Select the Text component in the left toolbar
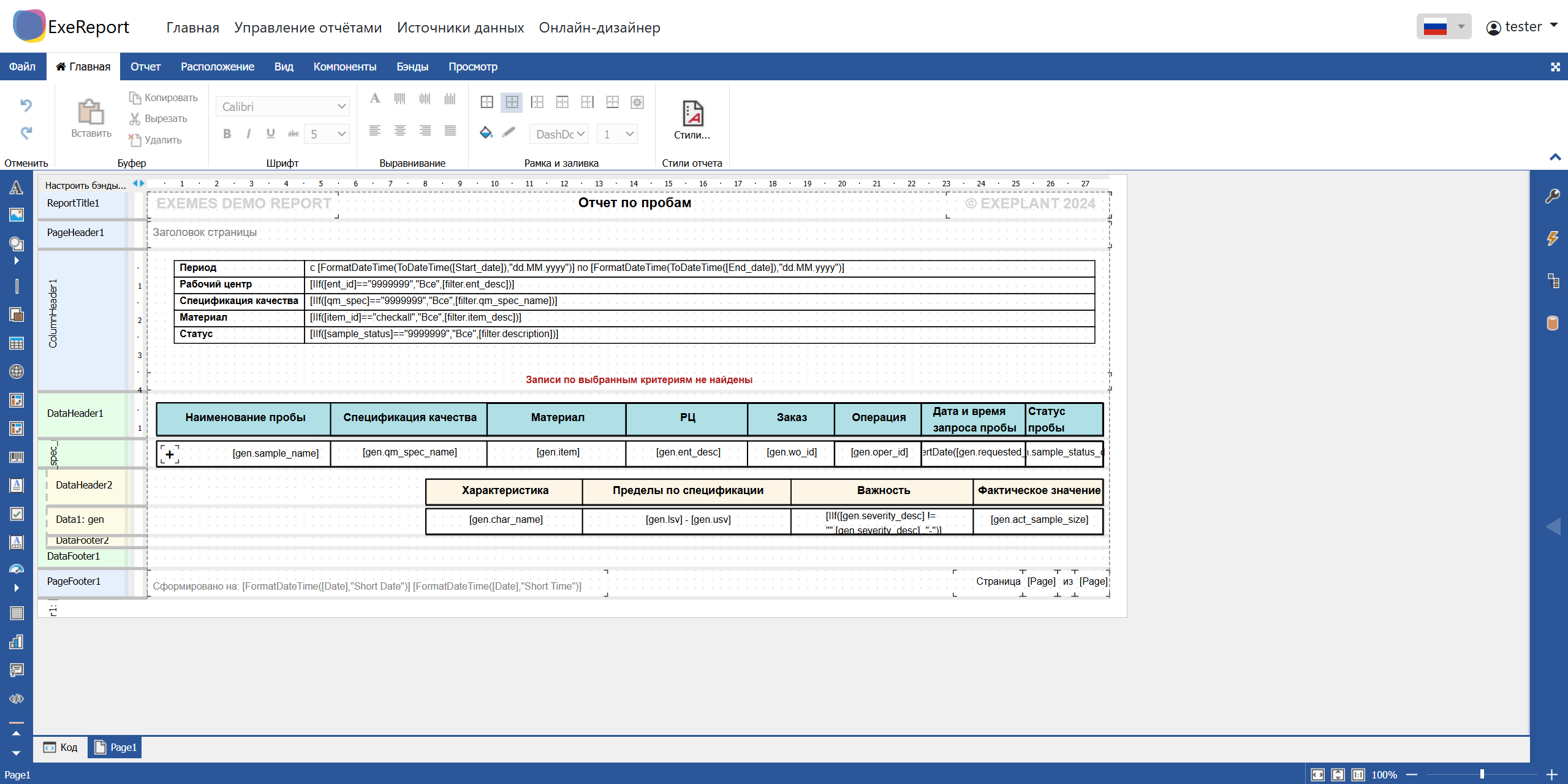This screenshot has height=784, width=1568. pos(17,188)
